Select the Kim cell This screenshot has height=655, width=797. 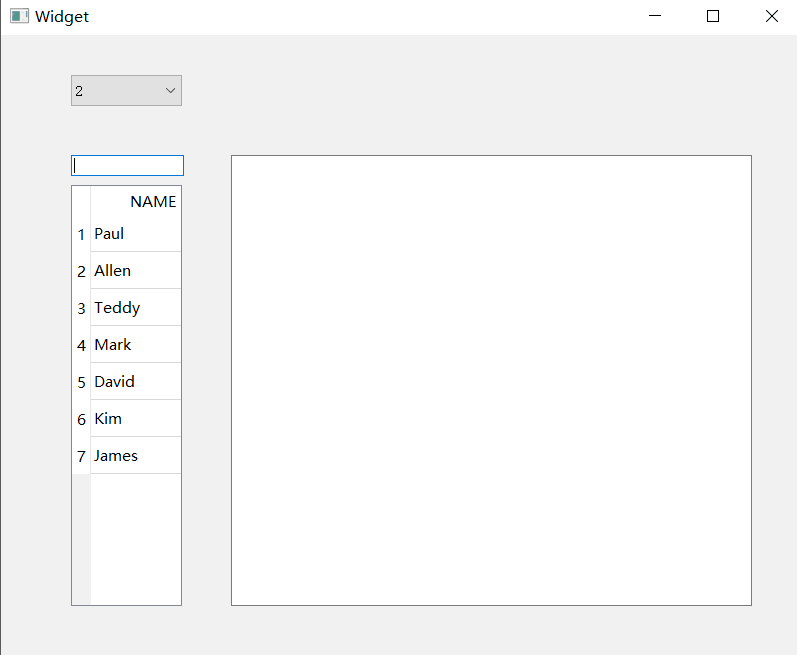pos(136,419)
